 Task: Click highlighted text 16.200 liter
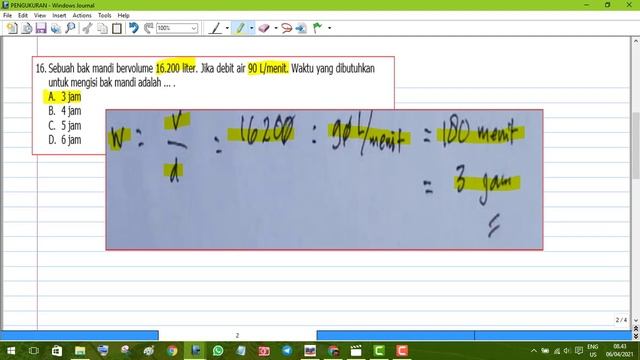tap(176, 68)
